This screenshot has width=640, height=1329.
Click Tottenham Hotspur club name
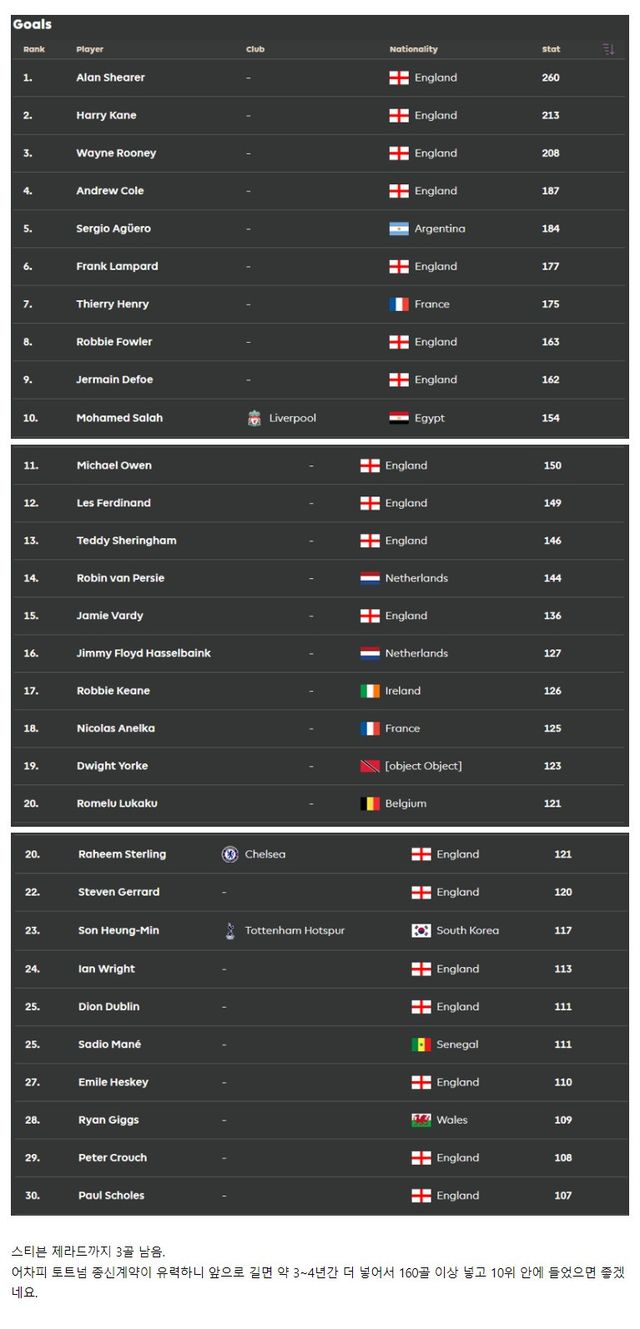294,930
